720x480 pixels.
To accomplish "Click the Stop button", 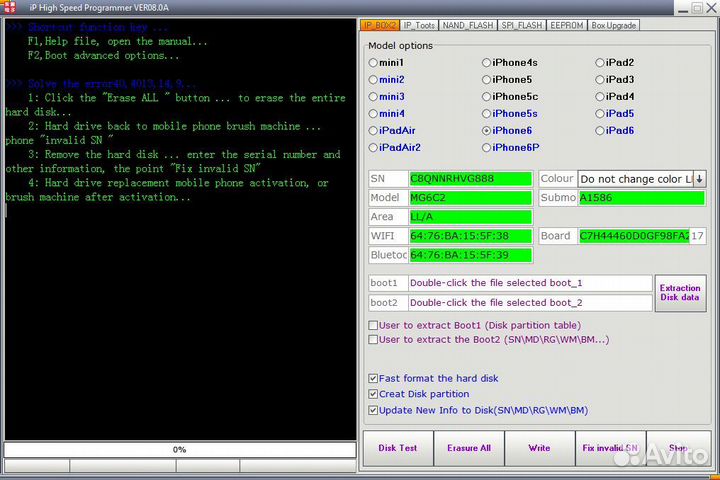I will coord(679,448).
